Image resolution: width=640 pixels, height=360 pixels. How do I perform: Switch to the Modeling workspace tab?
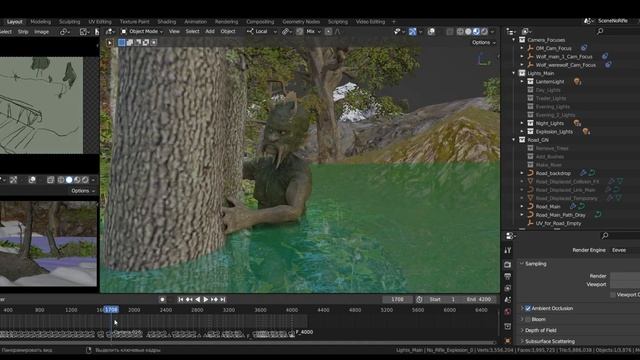point(40,22)
